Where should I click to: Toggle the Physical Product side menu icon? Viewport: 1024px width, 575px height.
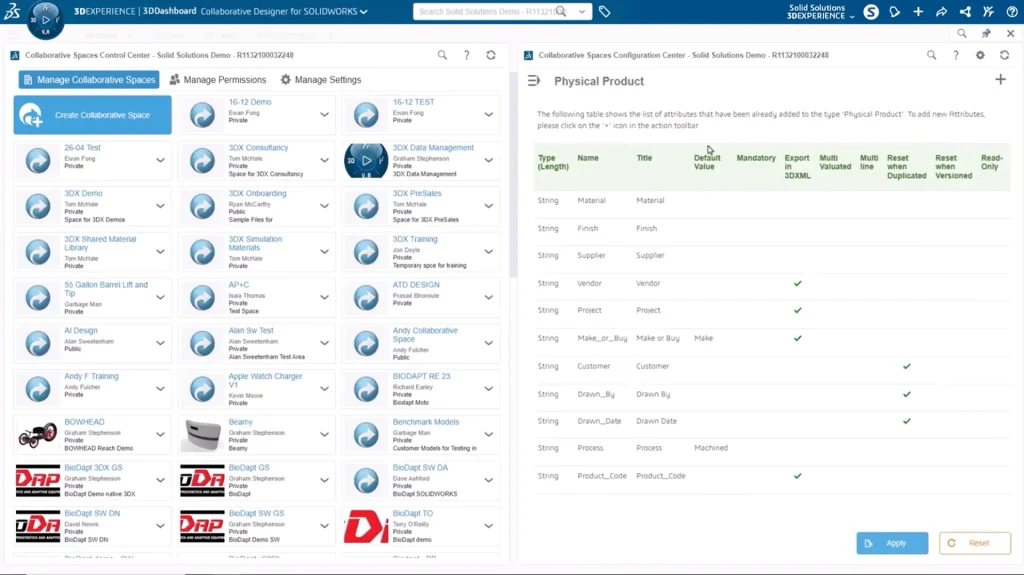click(x=534, y=80)
